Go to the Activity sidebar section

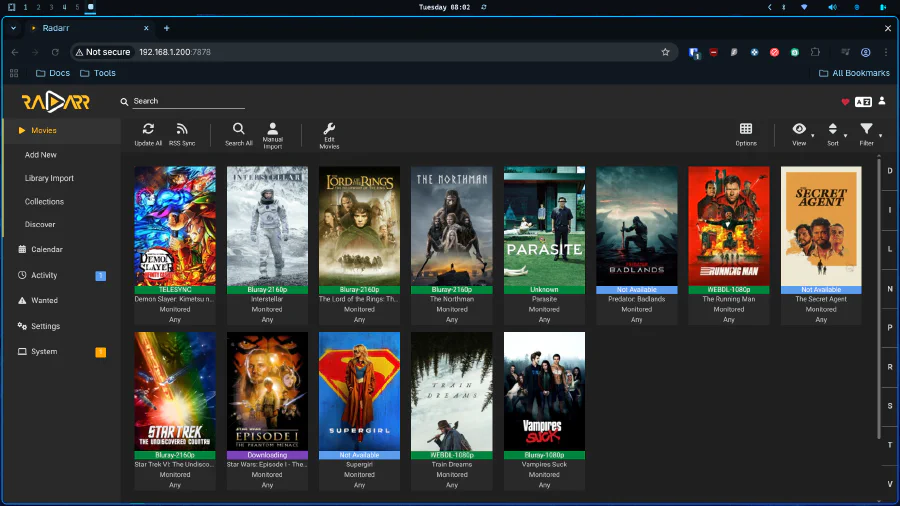[44, 275]
